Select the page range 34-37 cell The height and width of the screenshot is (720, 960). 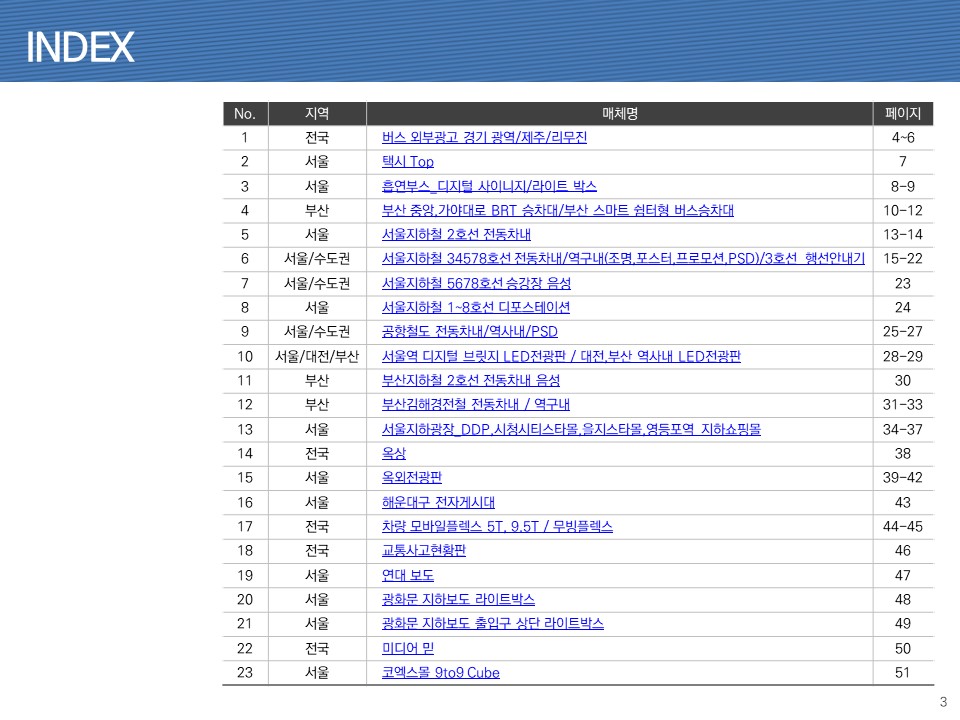pos(903,429)
